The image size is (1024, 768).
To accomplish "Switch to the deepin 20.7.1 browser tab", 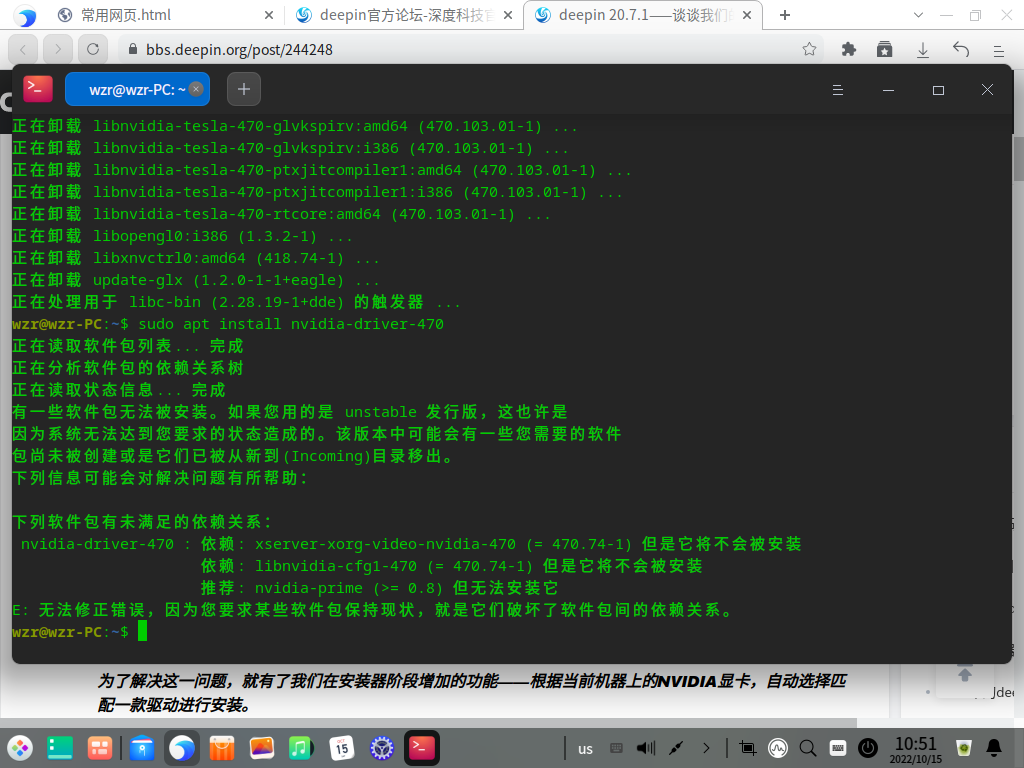I will tap(643, 15).
